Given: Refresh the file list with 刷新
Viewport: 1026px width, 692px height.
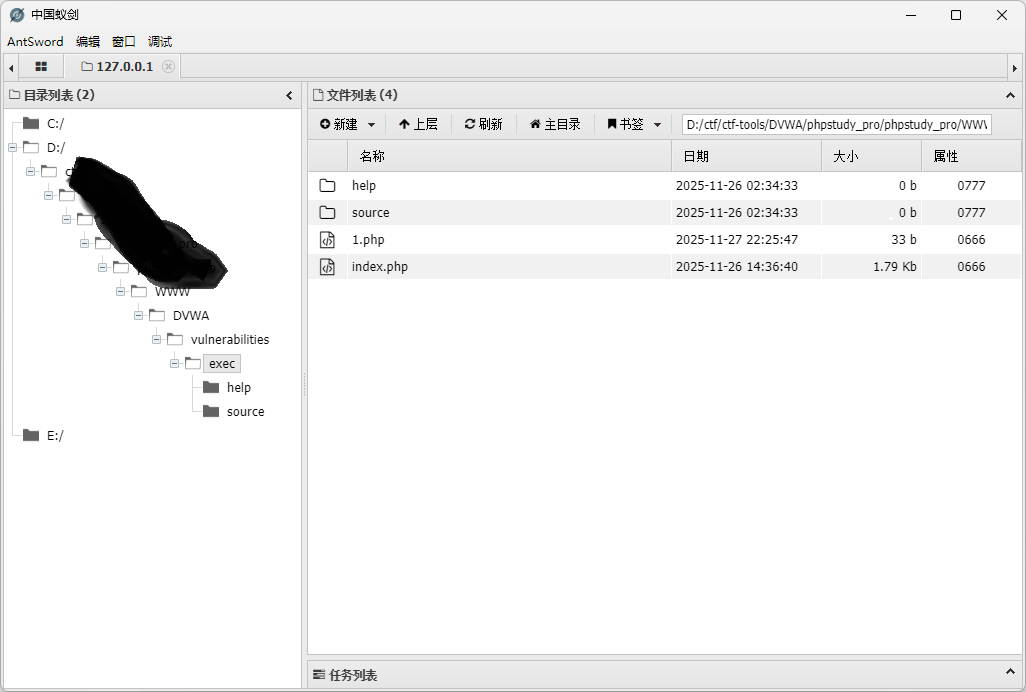Looking at the screenshot, I should tap(484, 124).
